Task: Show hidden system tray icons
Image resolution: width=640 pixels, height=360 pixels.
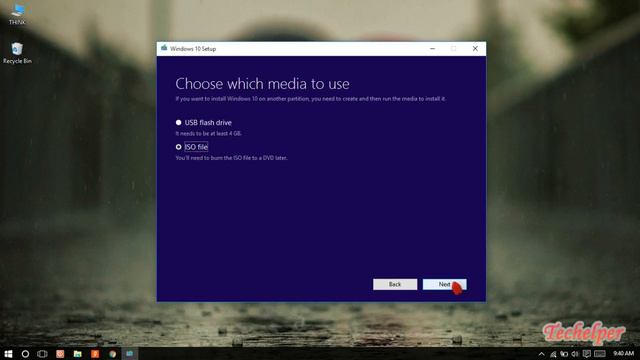Action: pos(541,354)
